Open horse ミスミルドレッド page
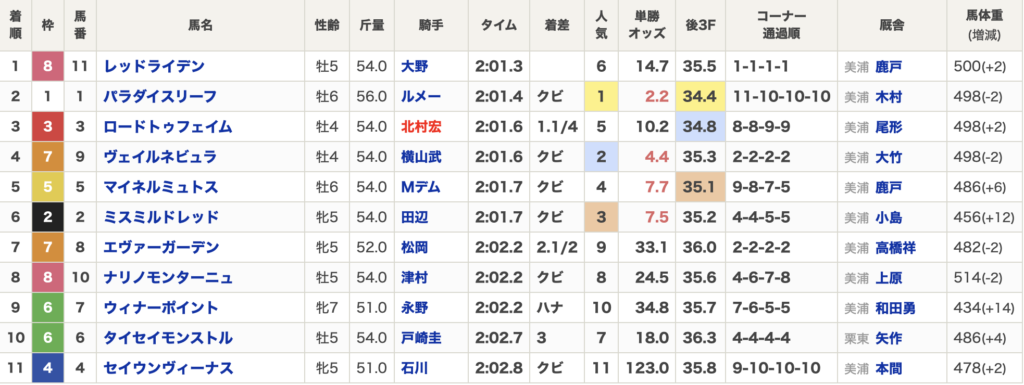The height and width of the screenshot is (385, 1024). [x=161, y=218]
